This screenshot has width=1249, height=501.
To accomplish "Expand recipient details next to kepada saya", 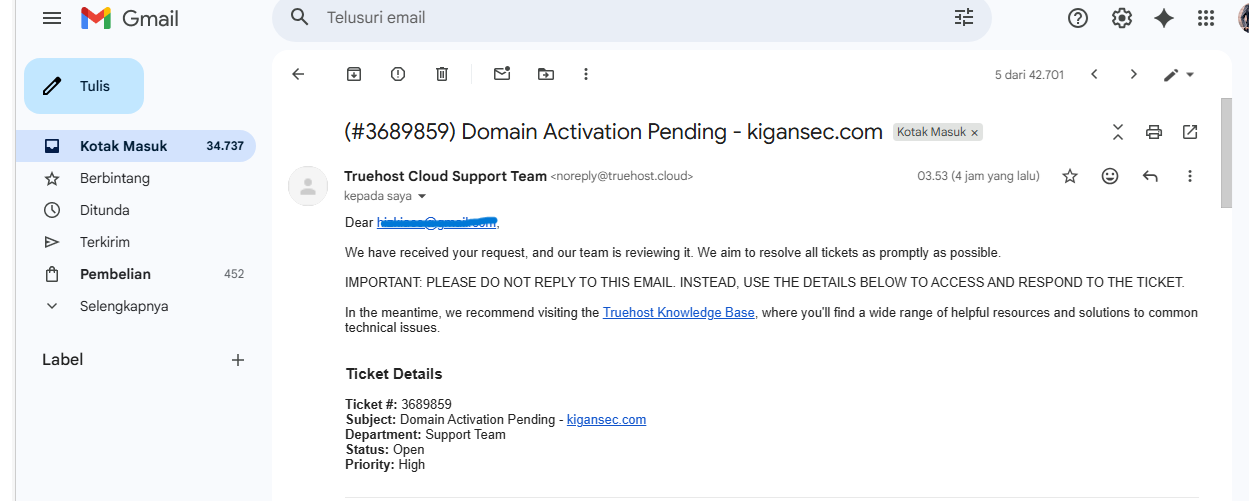I will point(422,196).
